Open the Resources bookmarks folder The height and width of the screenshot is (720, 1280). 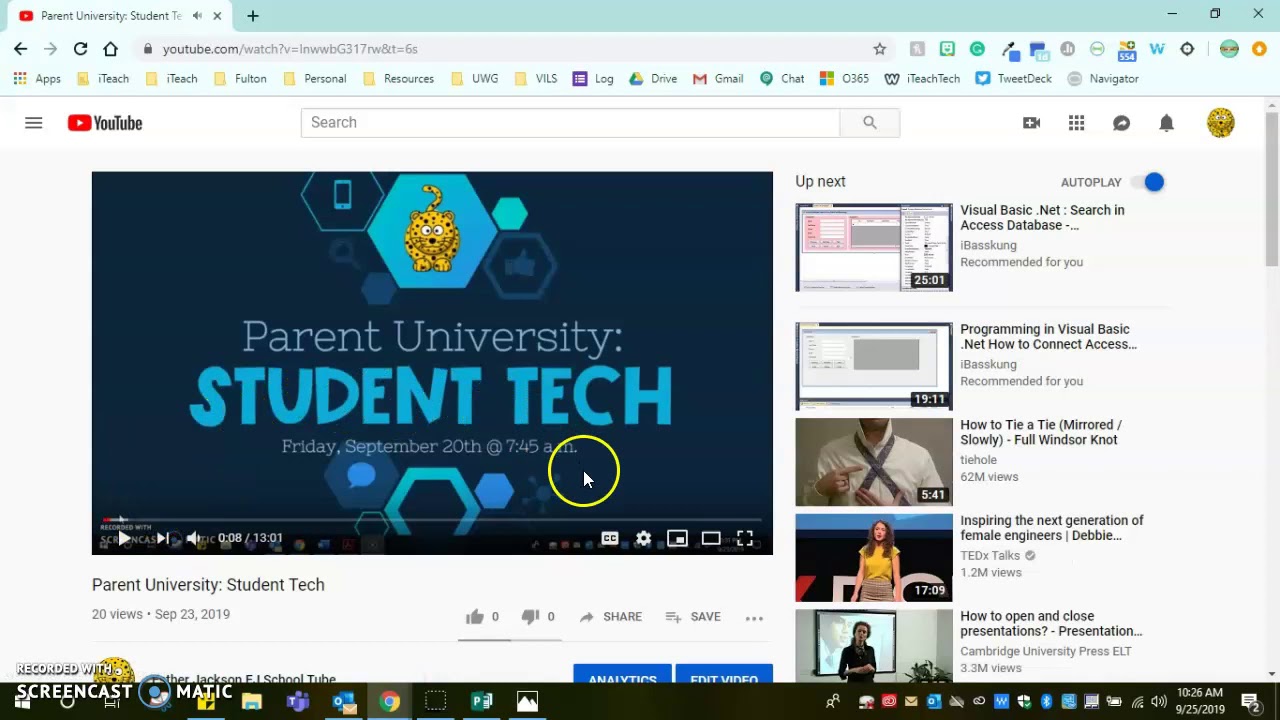click(x=398, y=78)
